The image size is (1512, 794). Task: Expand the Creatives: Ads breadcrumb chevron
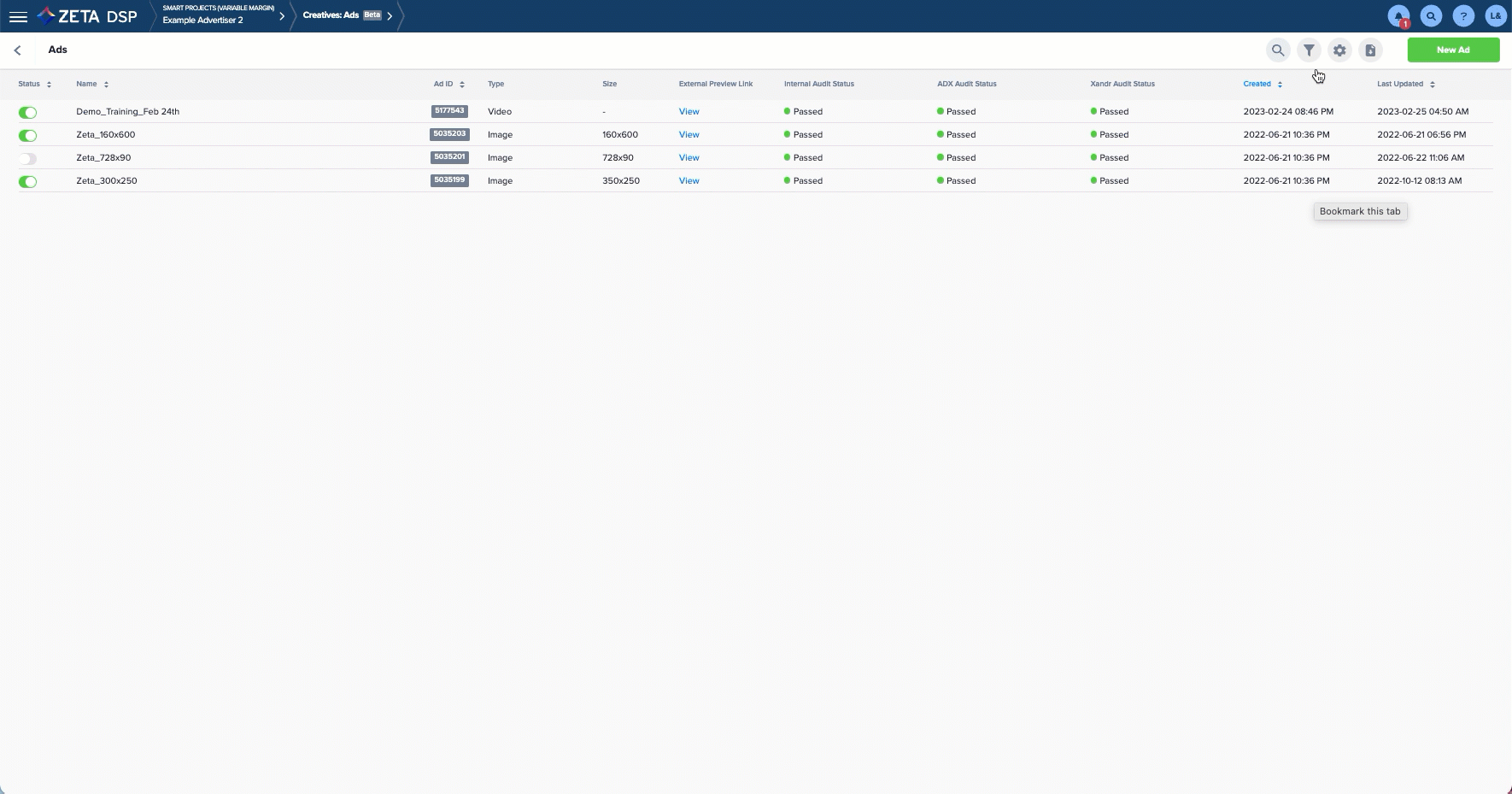coord(390,15)
